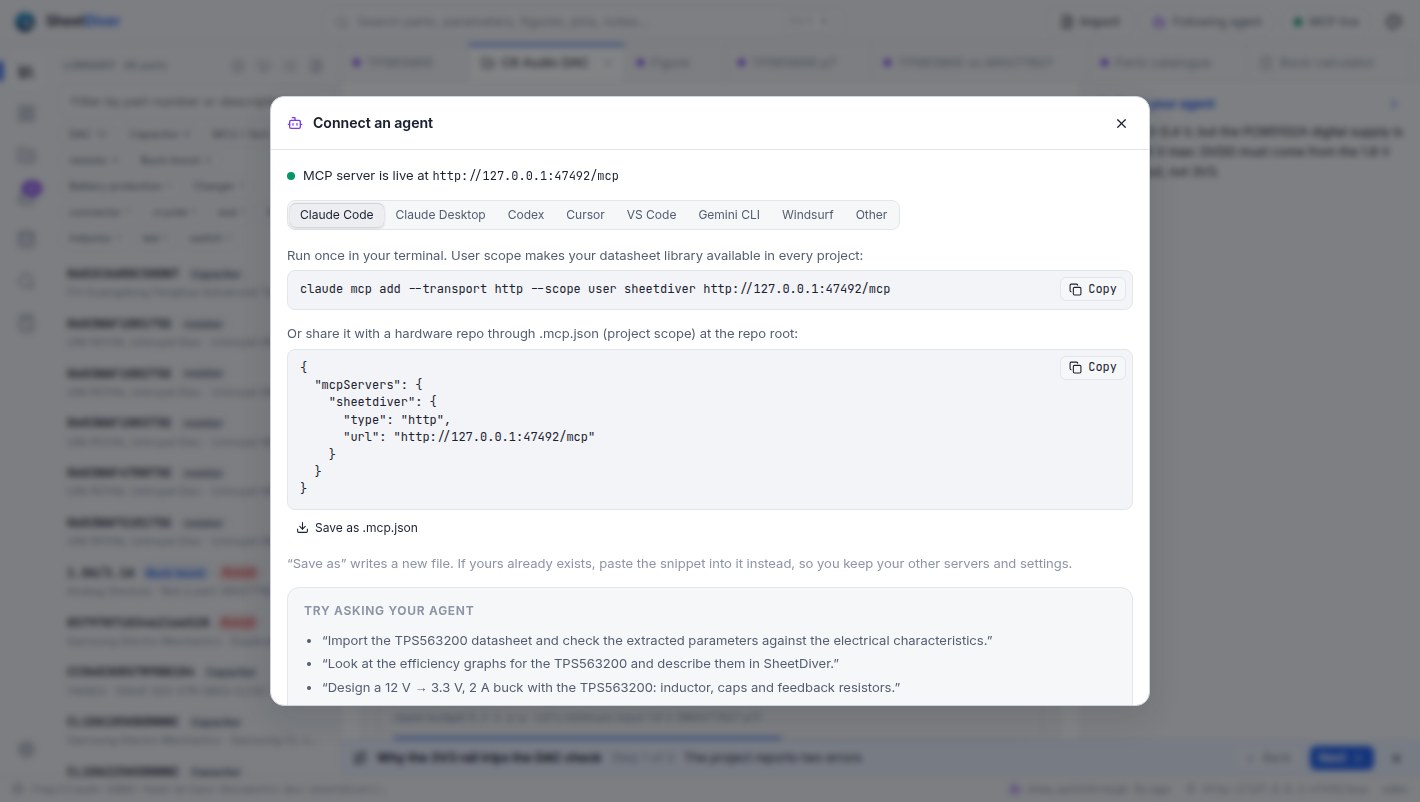This screenshot has width=1420, height=802.
Task: Switch to the Cursor tab
Action: tap(585, 215)
